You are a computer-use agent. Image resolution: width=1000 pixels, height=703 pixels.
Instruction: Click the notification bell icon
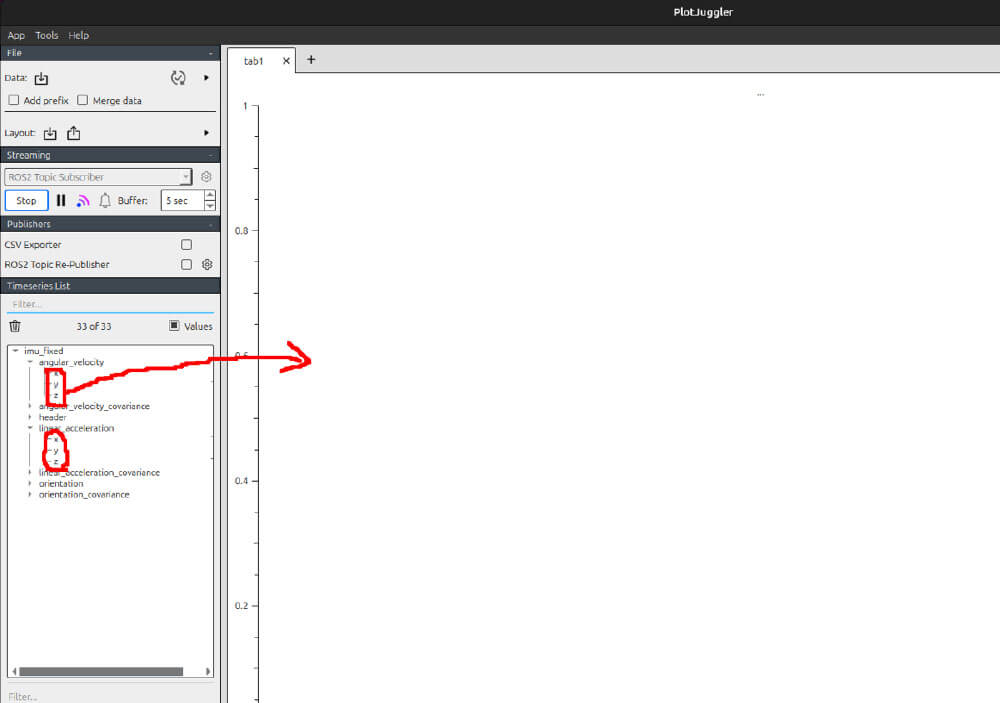(105, 201)
